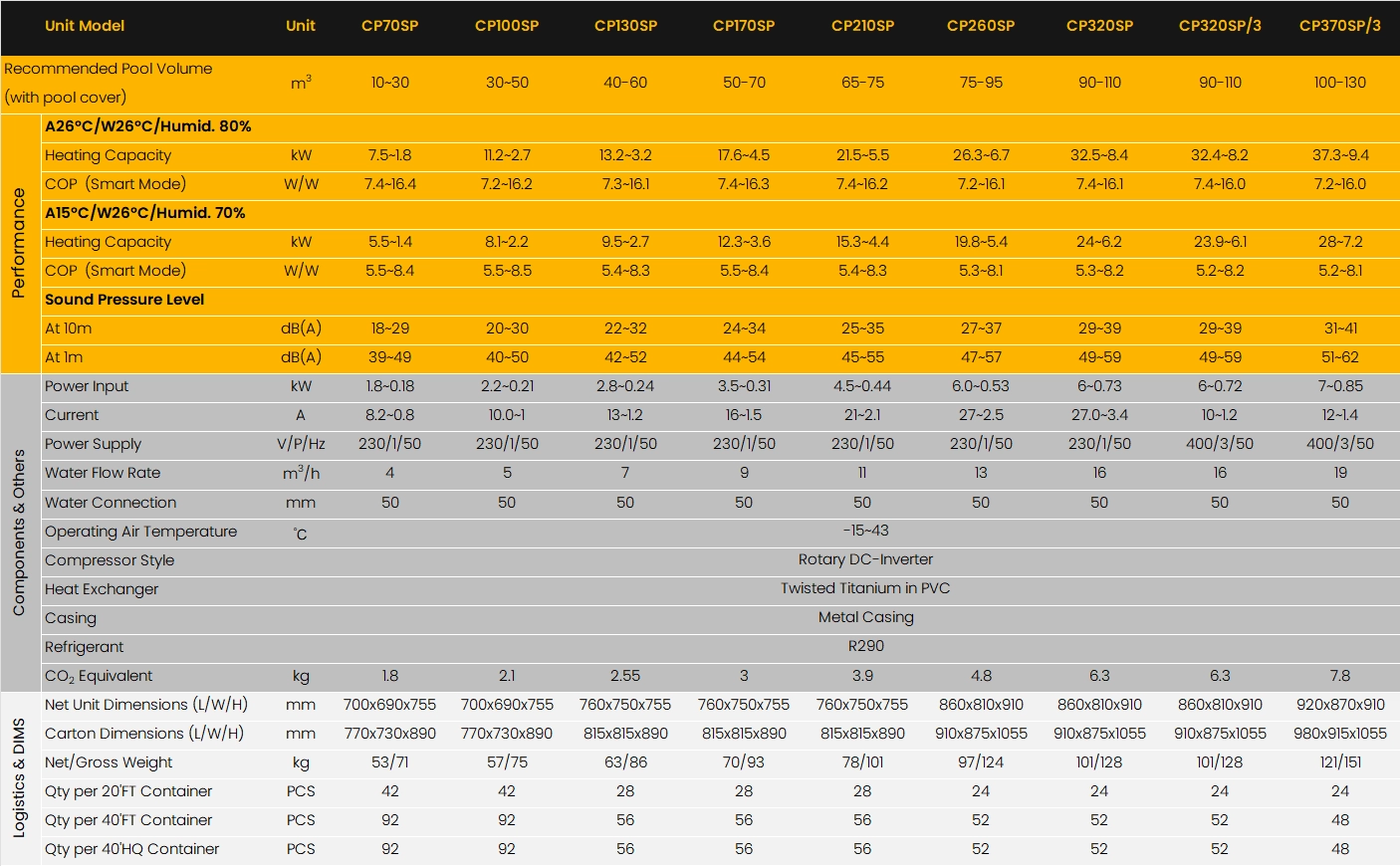Select the Metal Casing value
Image resolution: width=1400 pixels, height=866 pixels.
tap(865, 617)
